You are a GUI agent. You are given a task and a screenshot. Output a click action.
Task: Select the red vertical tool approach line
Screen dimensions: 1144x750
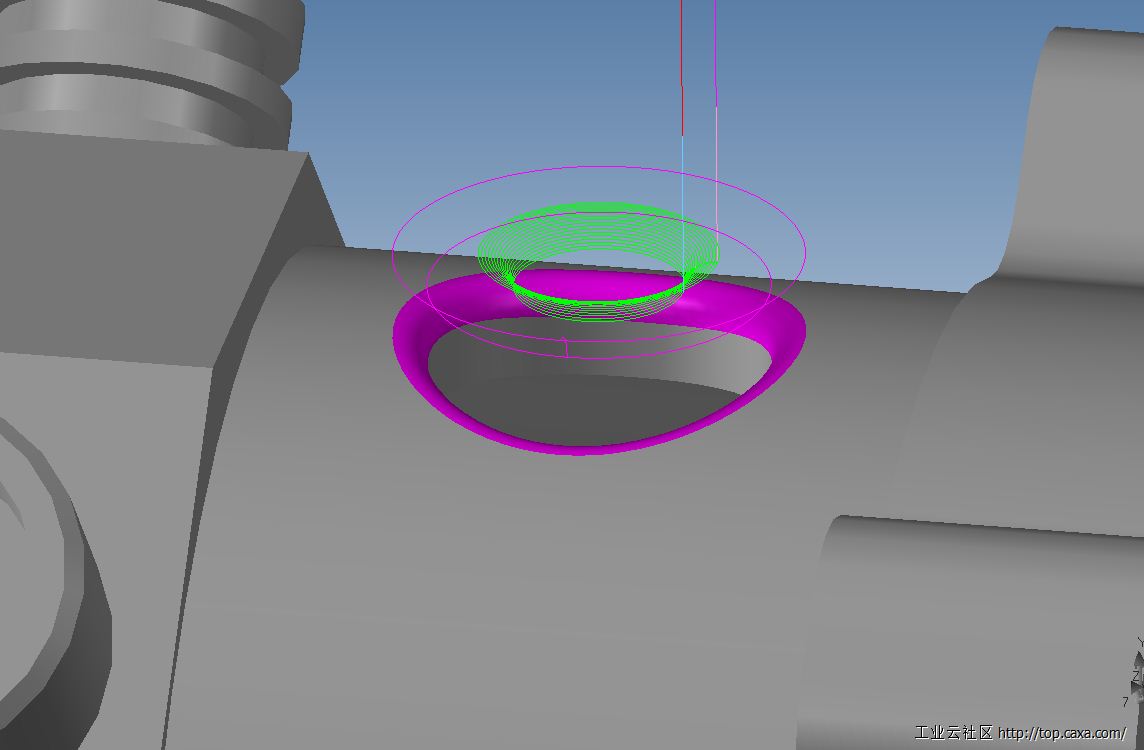(682, 66)
